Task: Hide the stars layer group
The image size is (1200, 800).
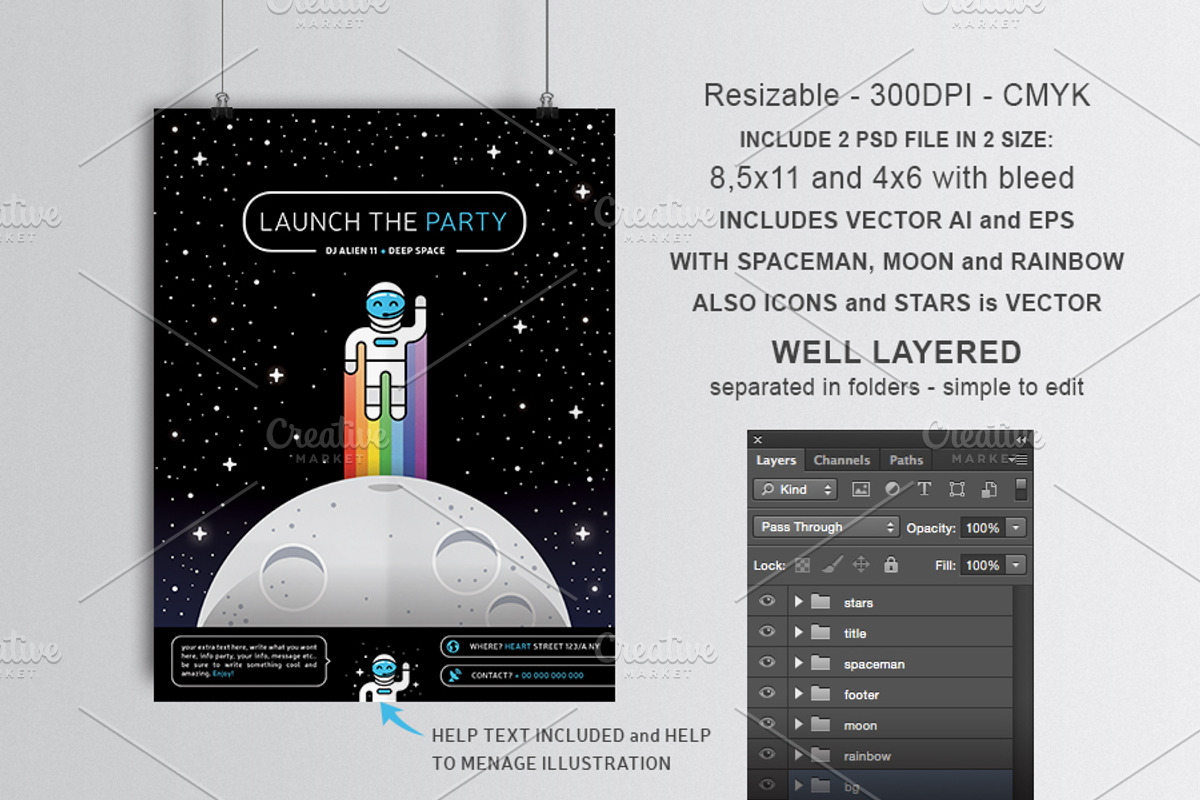Action: 767,602
